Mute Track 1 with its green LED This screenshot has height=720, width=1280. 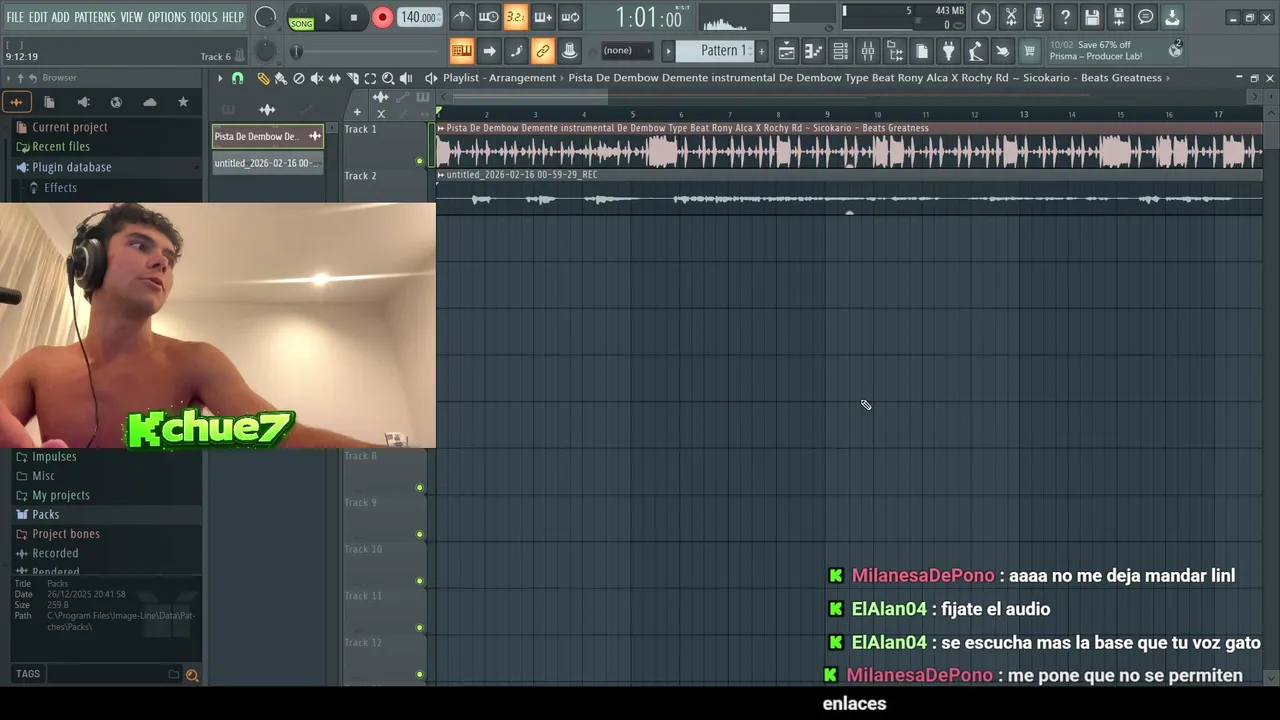point(420,161)
